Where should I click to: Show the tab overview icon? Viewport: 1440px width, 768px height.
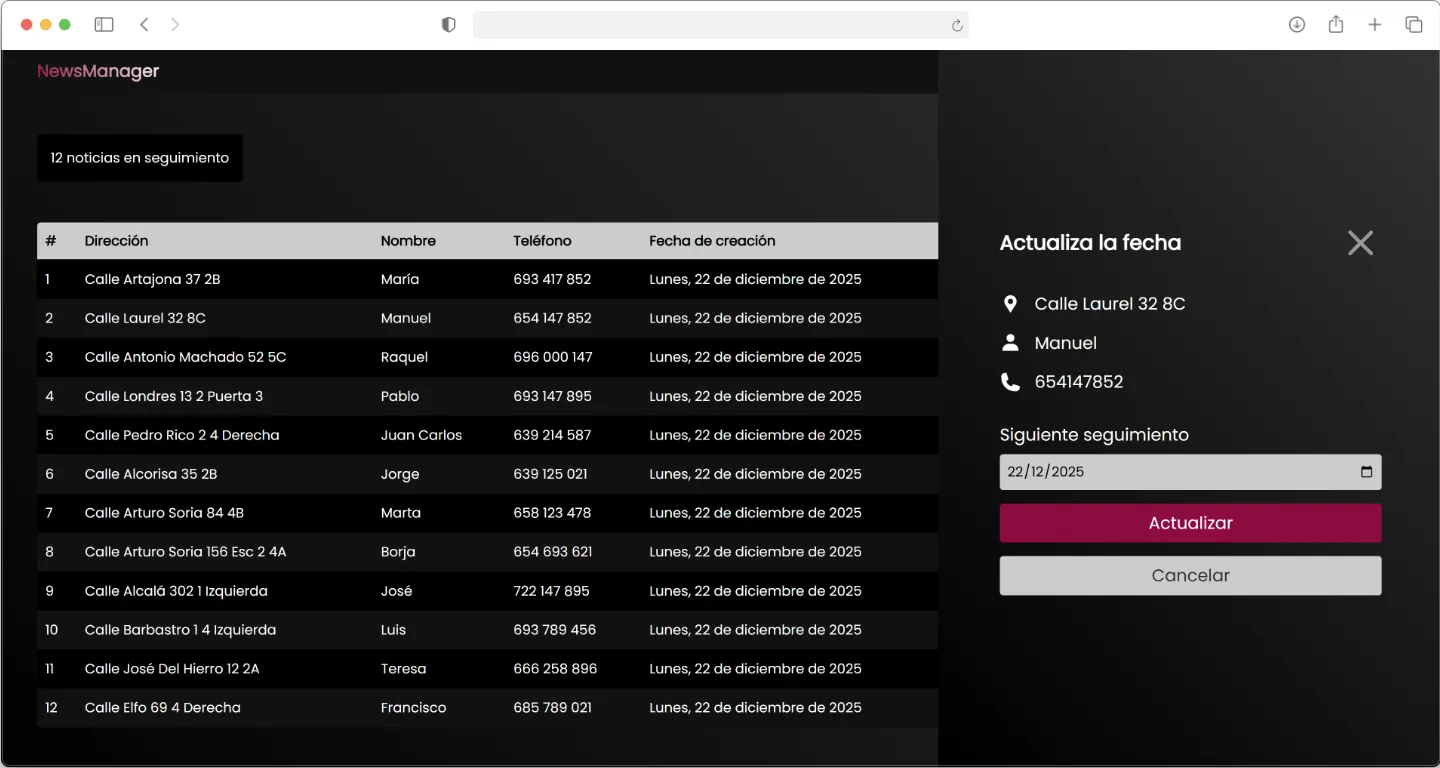pyautogui.click(x=1414, y=25)
